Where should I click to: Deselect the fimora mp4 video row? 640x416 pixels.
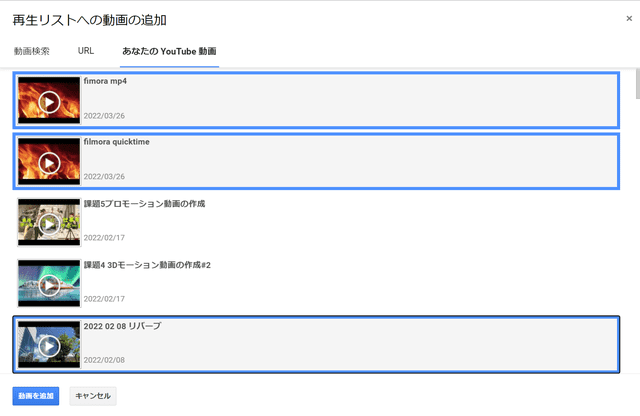pyautogui.click(x=316, y=100)
